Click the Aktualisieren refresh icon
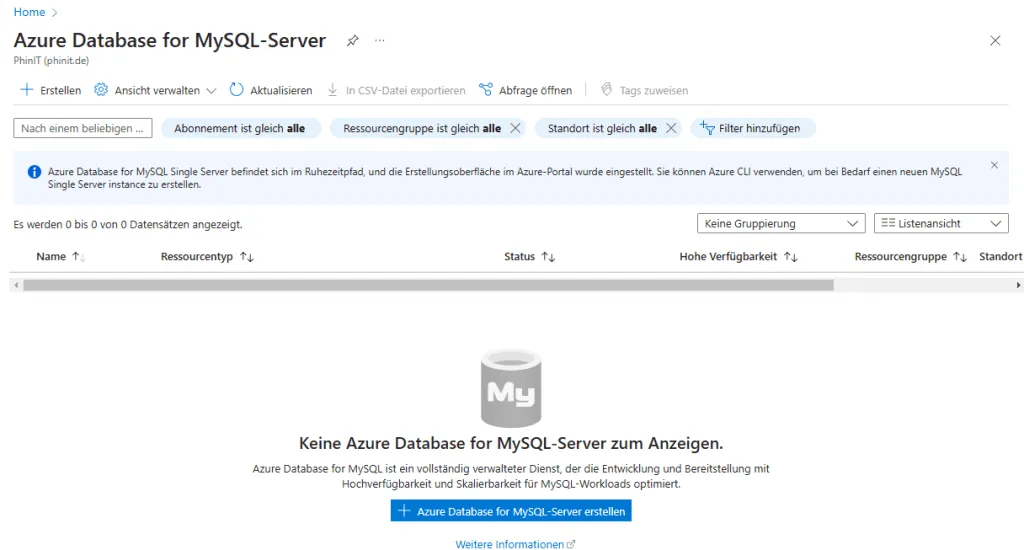The image size is (1024, 550). click(237, 90)
